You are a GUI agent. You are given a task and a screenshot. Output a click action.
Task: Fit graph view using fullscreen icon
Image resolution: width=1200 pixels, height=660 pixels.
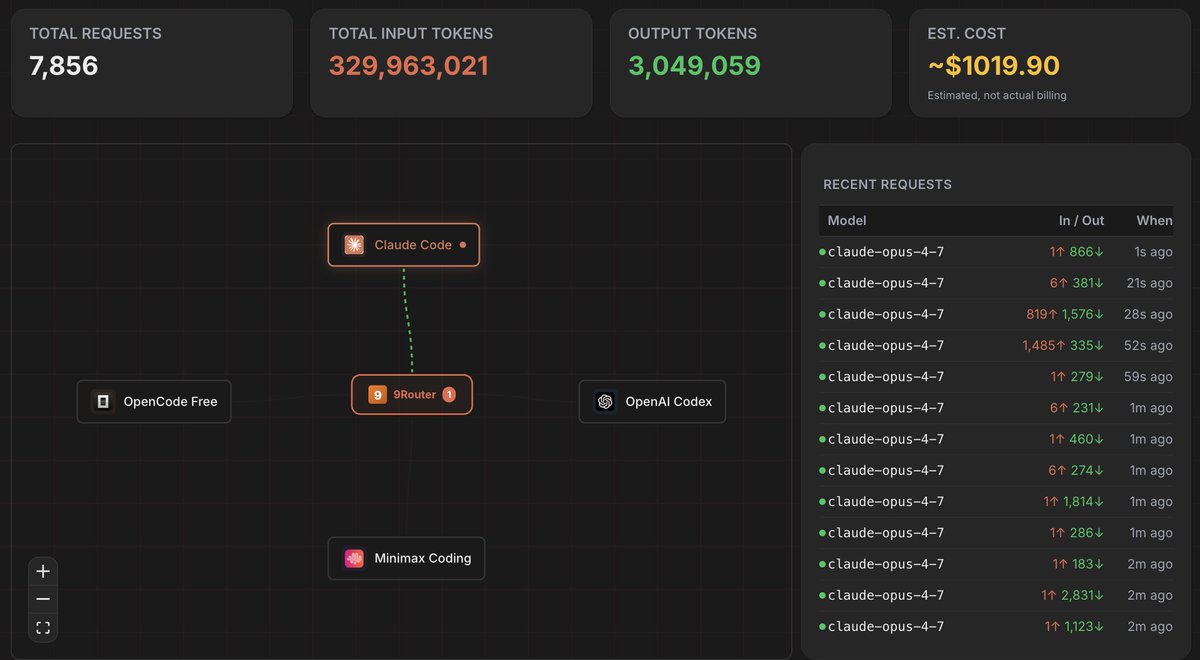coord(43,628)
